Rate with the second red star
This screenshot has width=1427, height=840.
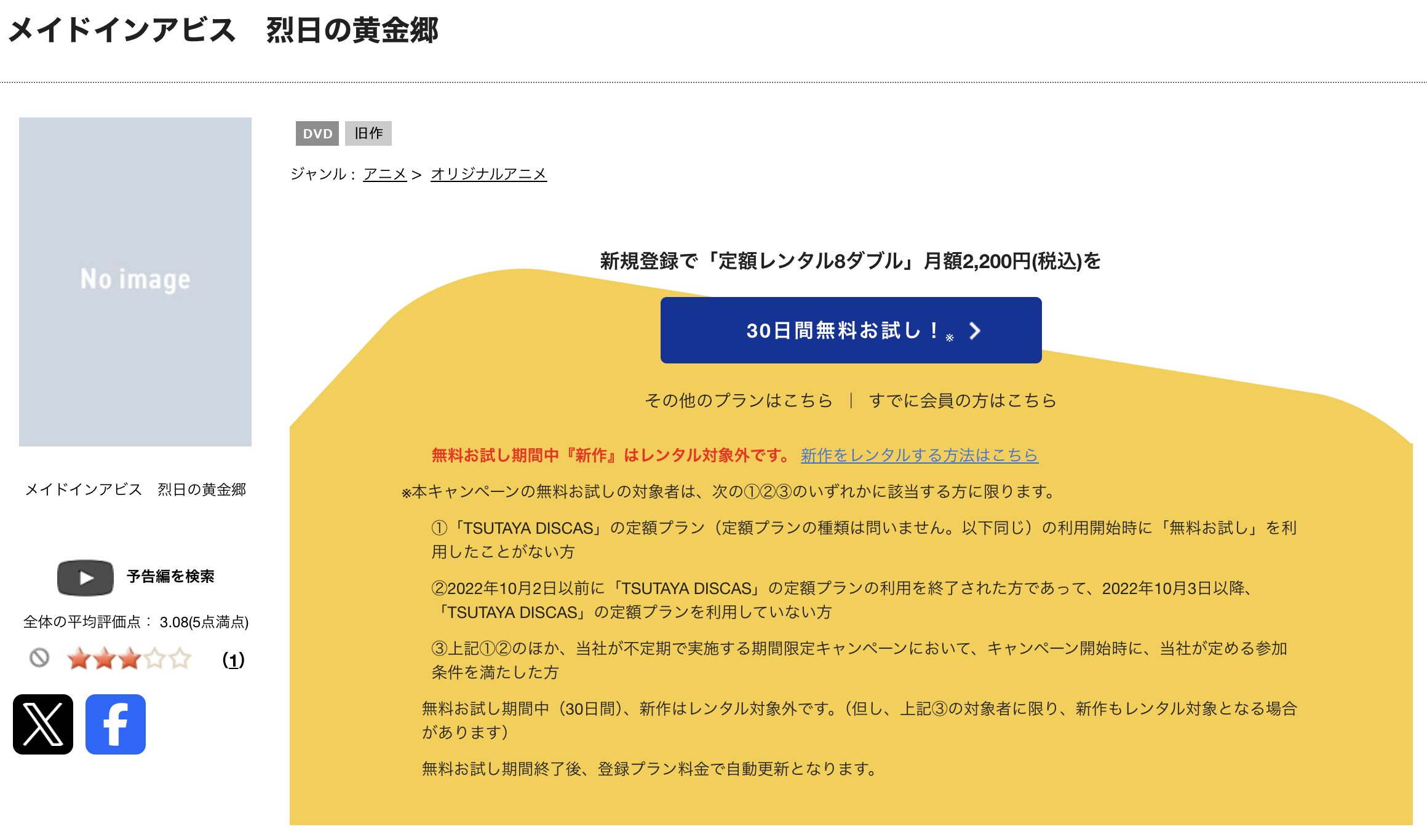click(x=104, y=659)
